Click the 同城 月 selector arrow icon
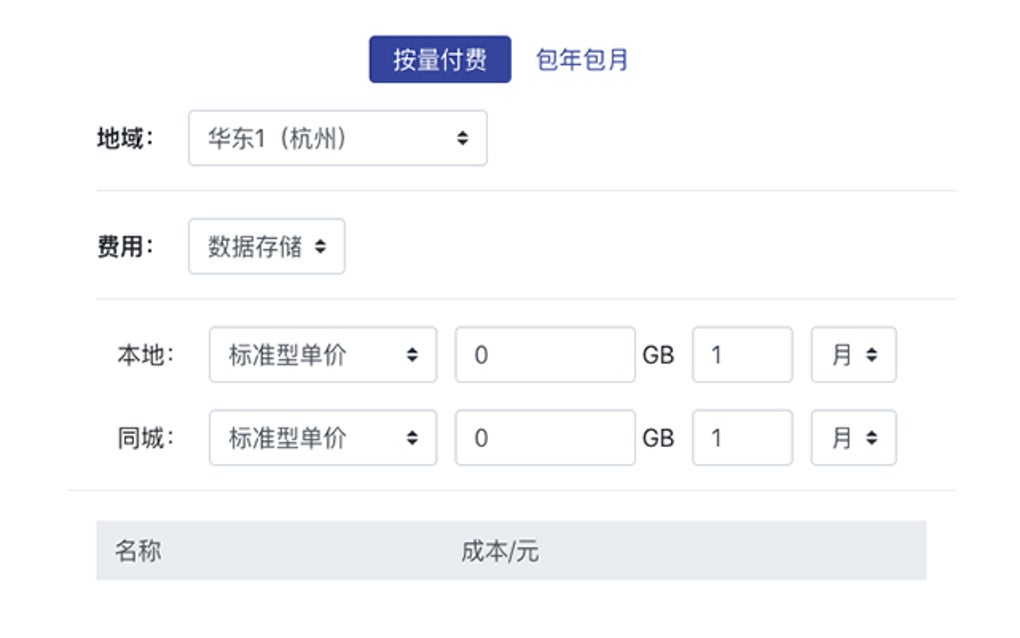The height and width of the screenshot is (638, 1020). click(x=874, y=437)
